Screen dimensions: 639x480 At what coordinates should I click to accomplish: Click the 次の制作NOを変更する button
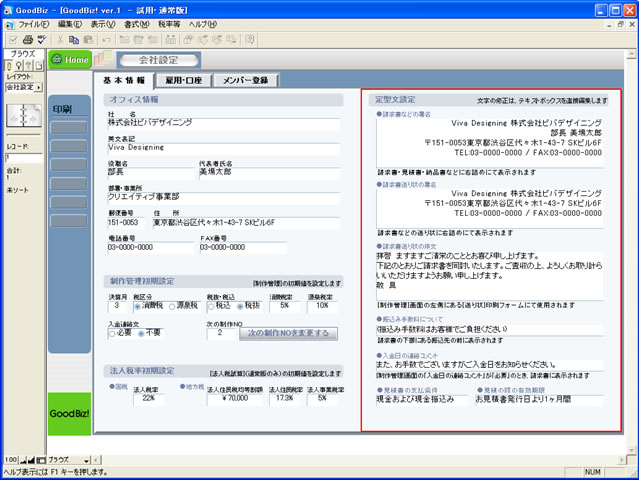point(287,332)
